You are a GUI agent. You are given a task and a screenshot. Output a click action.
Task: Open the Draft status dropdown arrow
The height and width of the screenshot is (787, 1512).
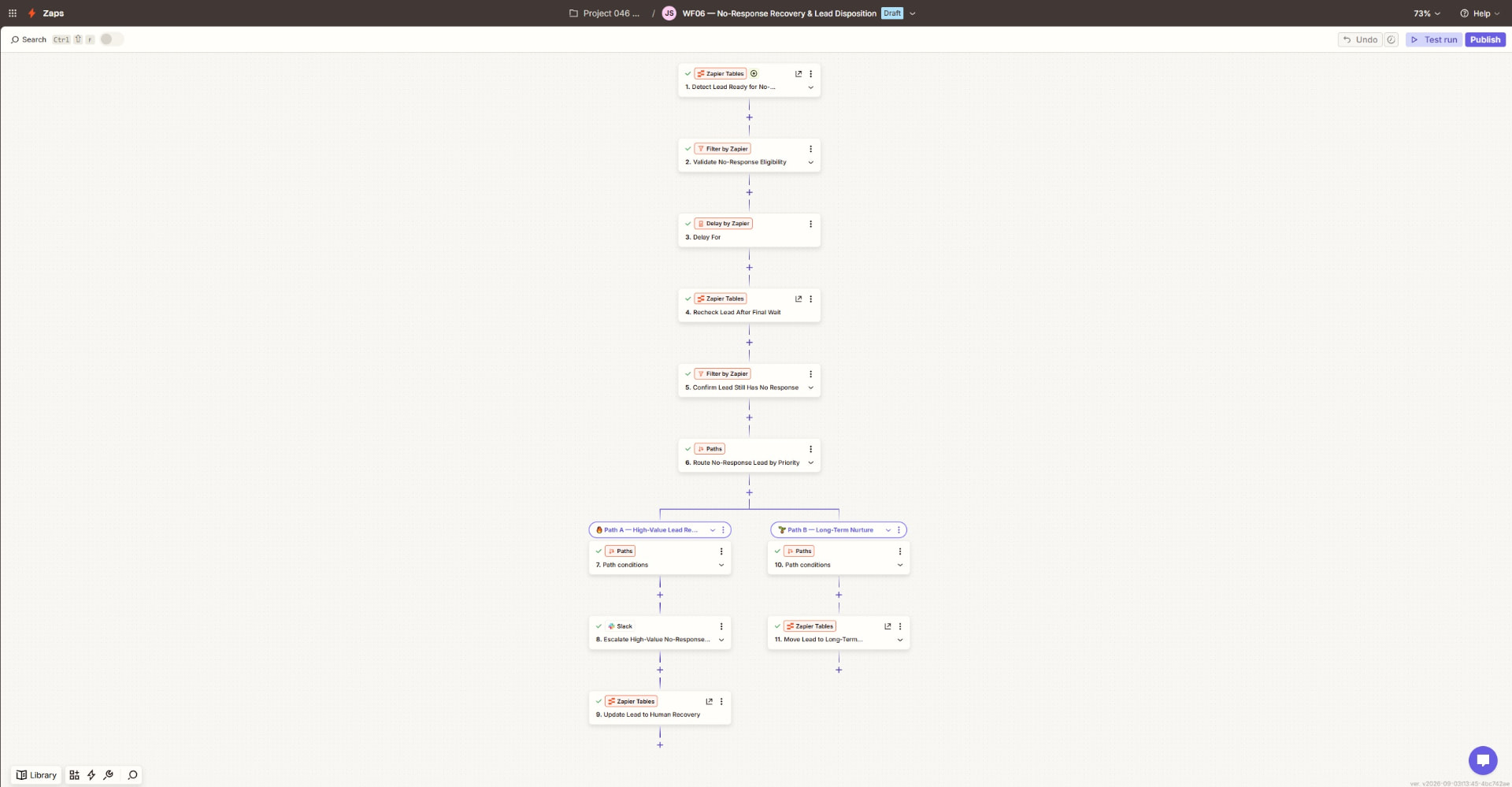(912, 13)
